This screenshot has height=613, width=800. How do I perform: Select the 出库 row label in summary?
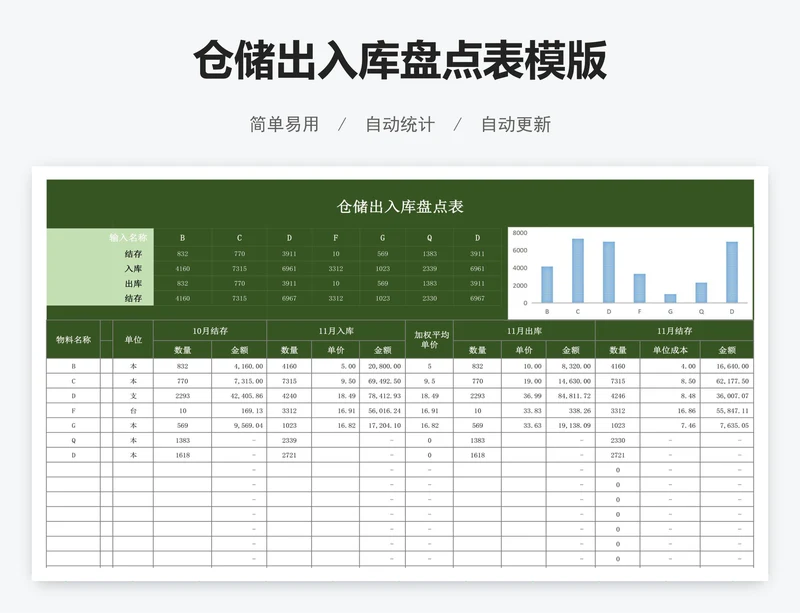click(x=100, y=283)
